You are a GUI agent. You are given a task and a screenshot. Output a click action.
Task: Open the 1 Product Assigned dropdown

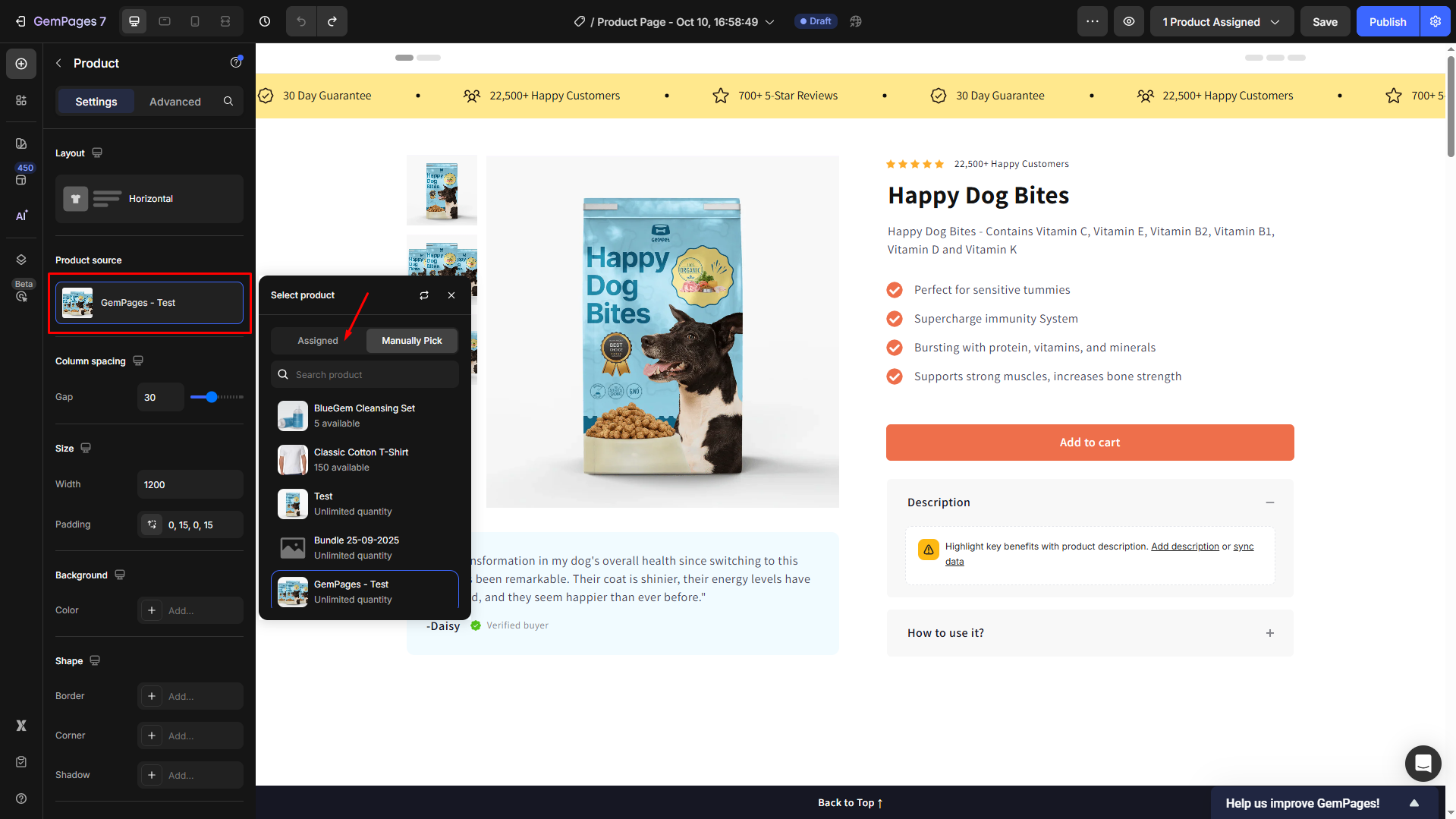coord(1221,21)
